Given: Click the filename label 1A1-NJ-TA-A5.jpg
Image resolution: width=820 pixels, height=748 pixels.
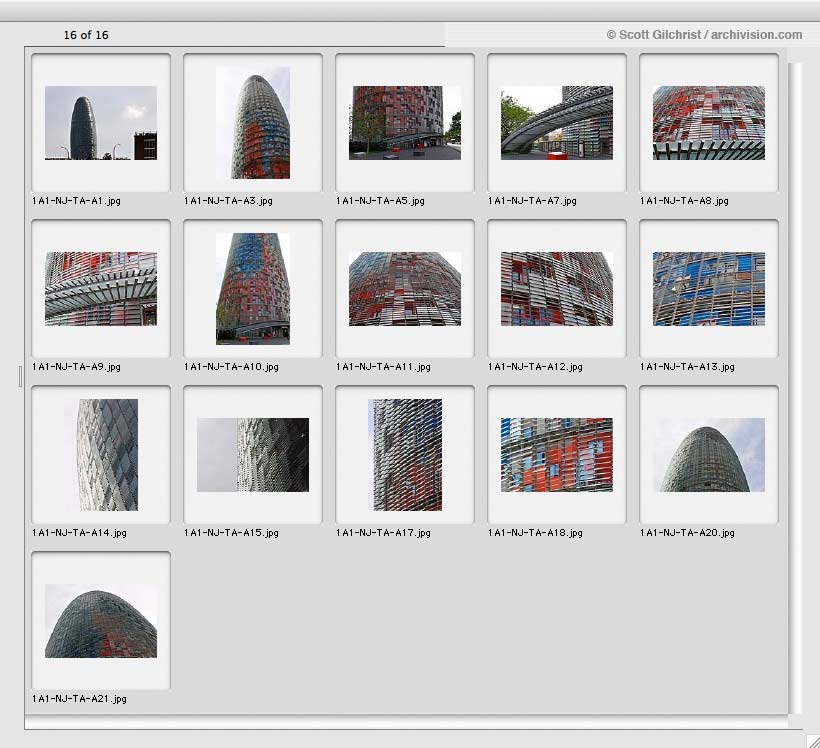Looking at the screenshot, I should pos(380,201).
